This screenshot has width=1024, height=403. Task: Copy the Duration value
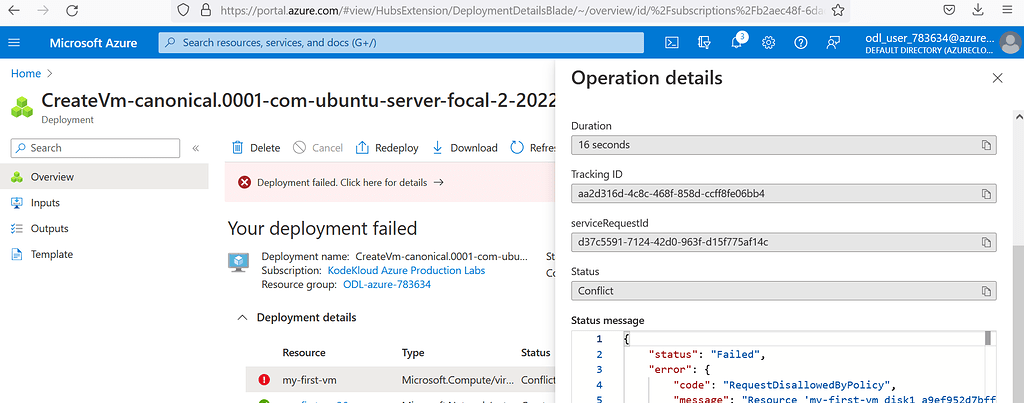tap(986, 145)
